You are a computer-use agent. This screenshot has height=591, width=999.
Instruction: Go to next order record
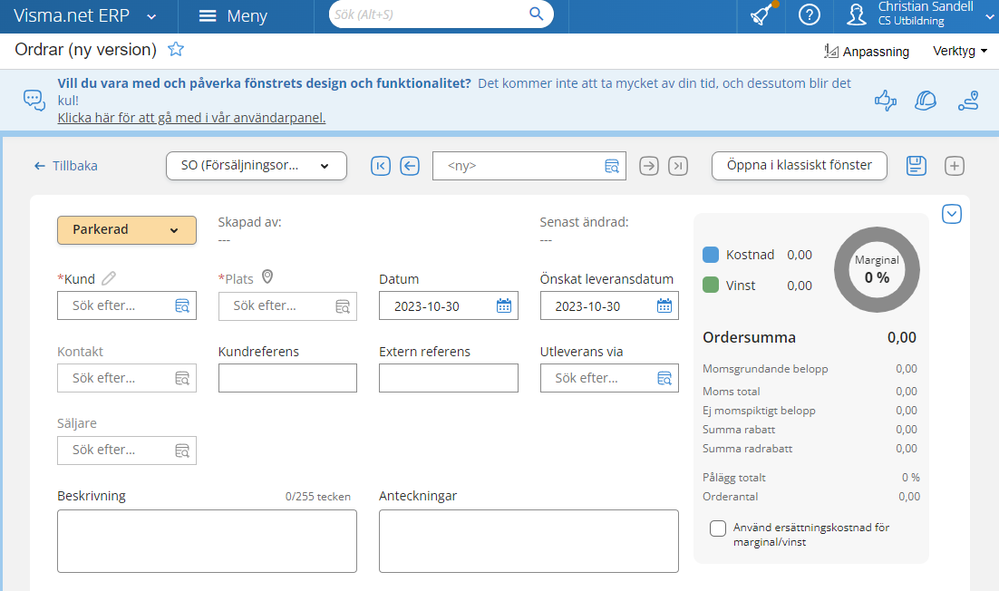(649, 166)
